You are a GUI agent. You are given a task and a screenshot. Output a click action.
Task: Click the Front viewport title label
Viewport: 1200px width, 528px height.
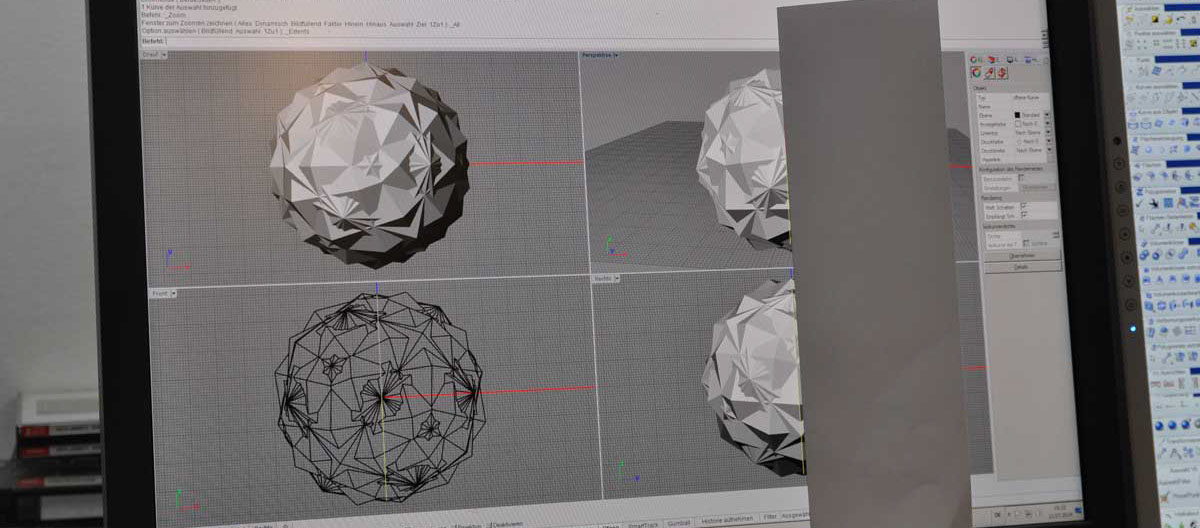point(159,293)
